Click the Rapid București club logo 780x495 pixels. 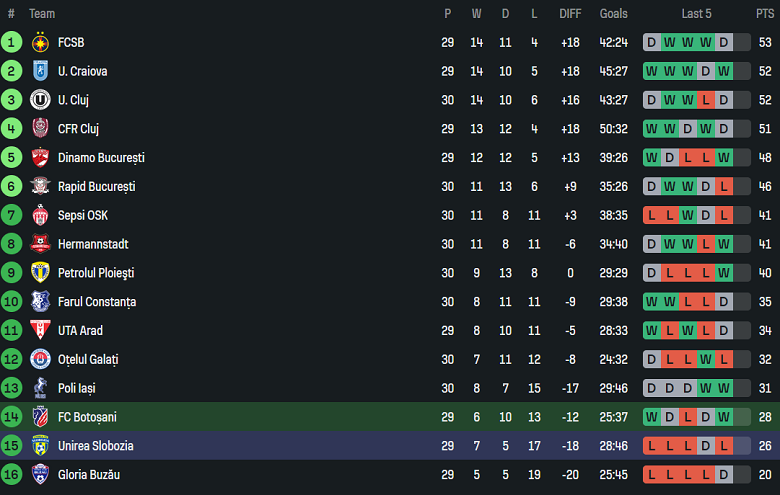[x=40, y=187]
